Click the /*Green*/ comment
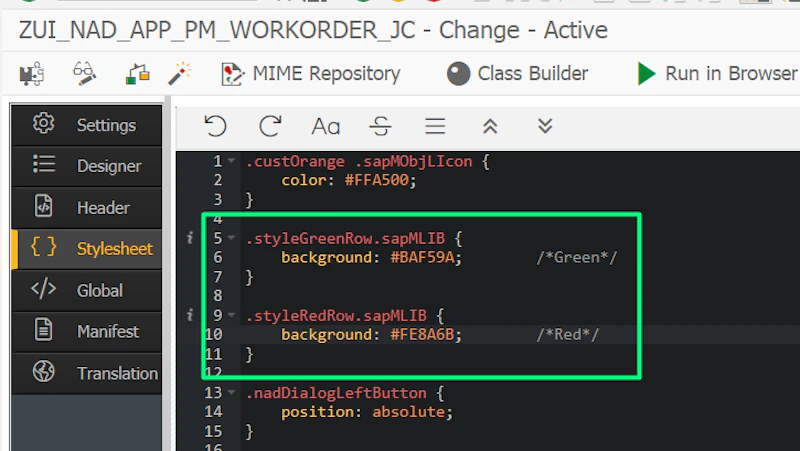Image resolution: width=800 pixels, height=451 pixels. click(577, 257)
